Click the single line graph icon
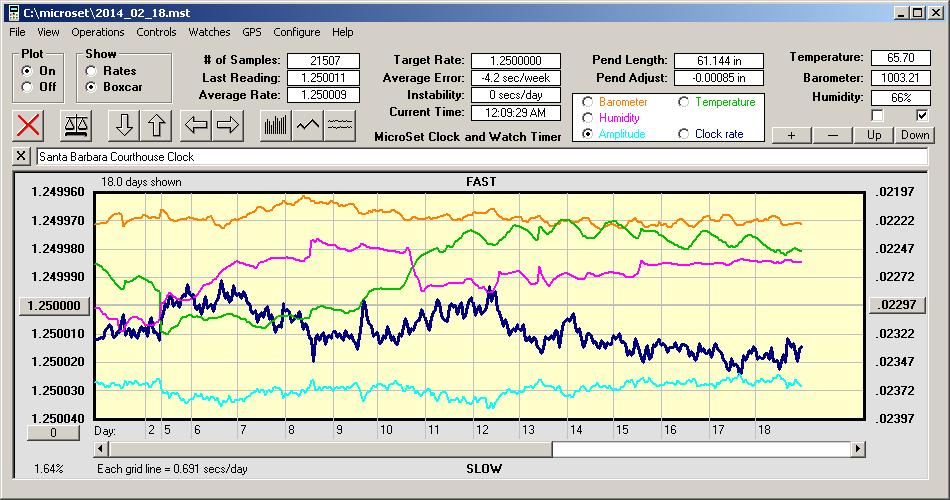The width and height of the screenshot is (950, 500). click(x=308, y=125)
